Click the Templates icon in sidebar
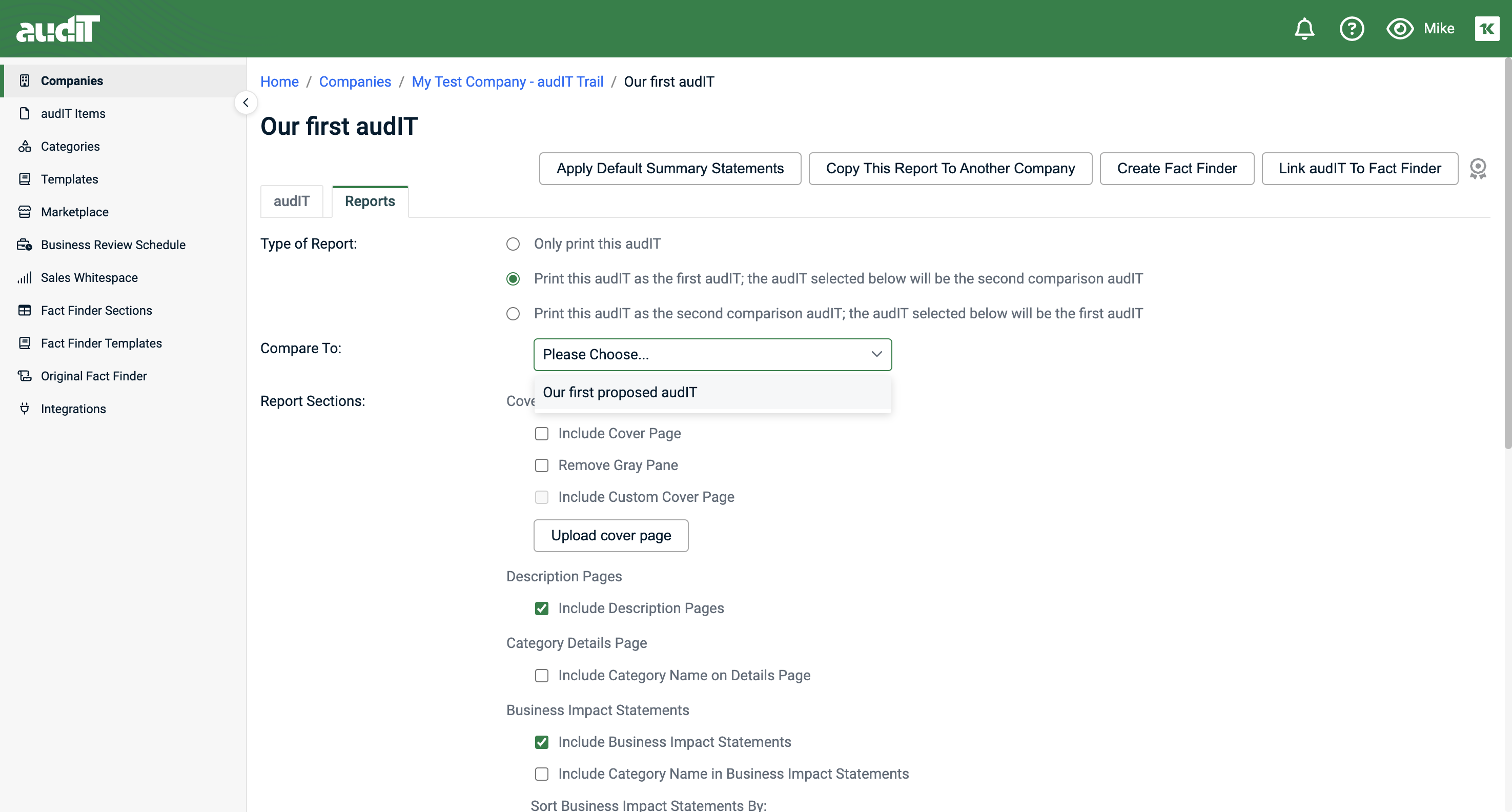 [24, 179]
